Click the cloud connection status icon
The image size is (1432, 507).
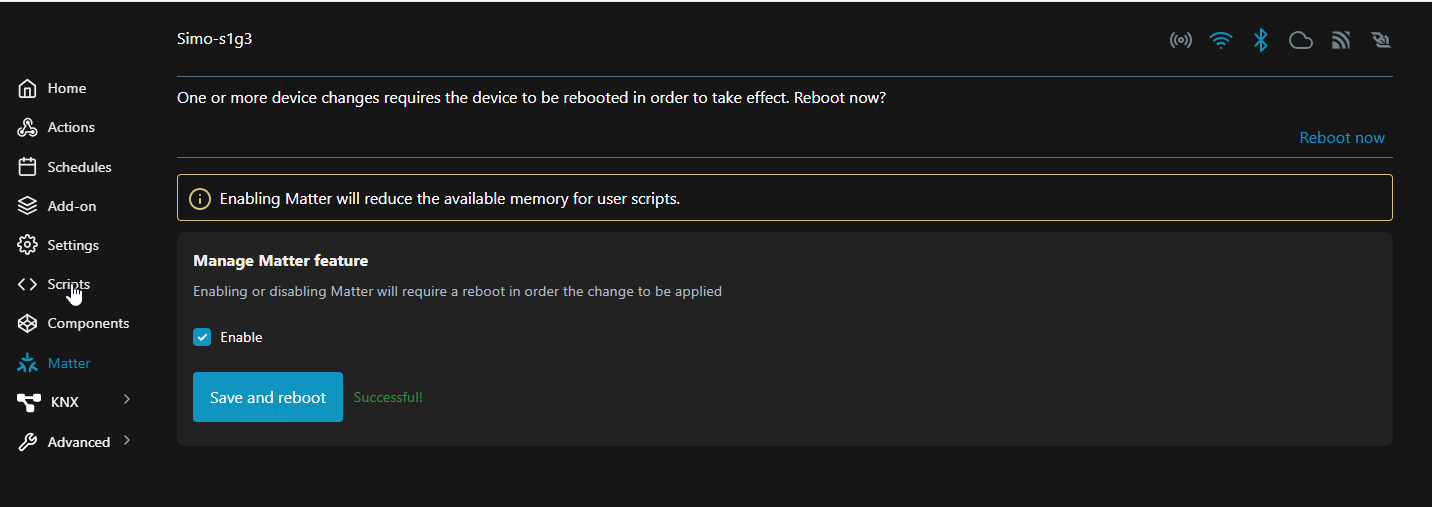[x=1300, y=41]
